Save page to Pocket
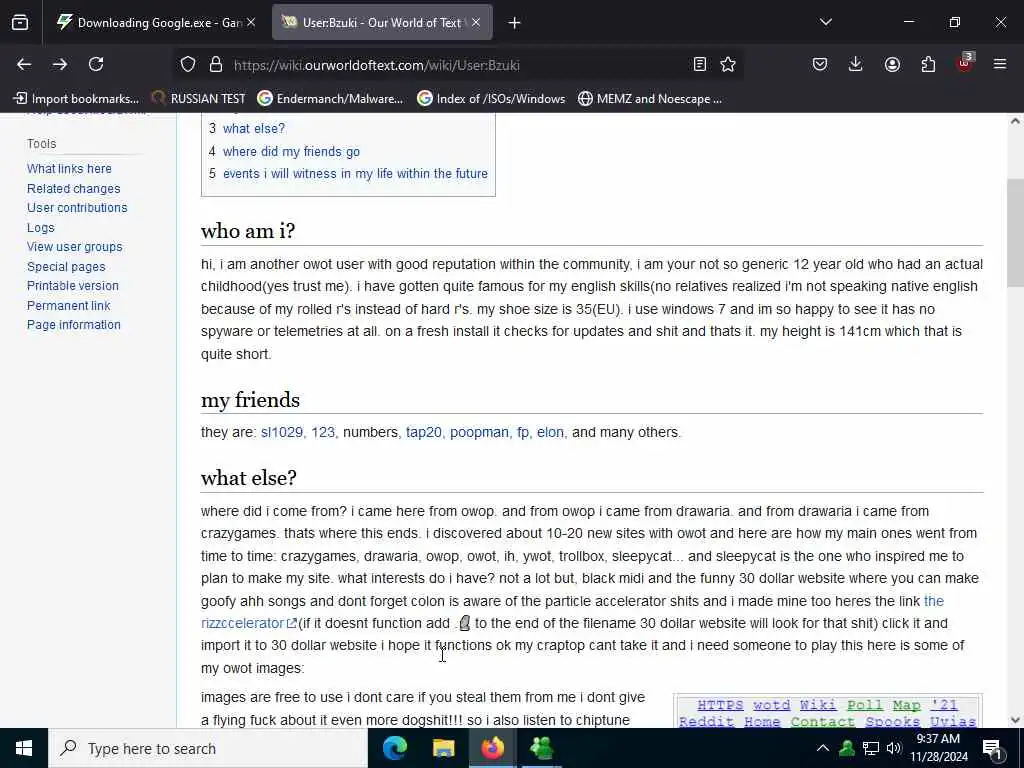This screenshot has height=768, width=1024. [x=820, y=65]
